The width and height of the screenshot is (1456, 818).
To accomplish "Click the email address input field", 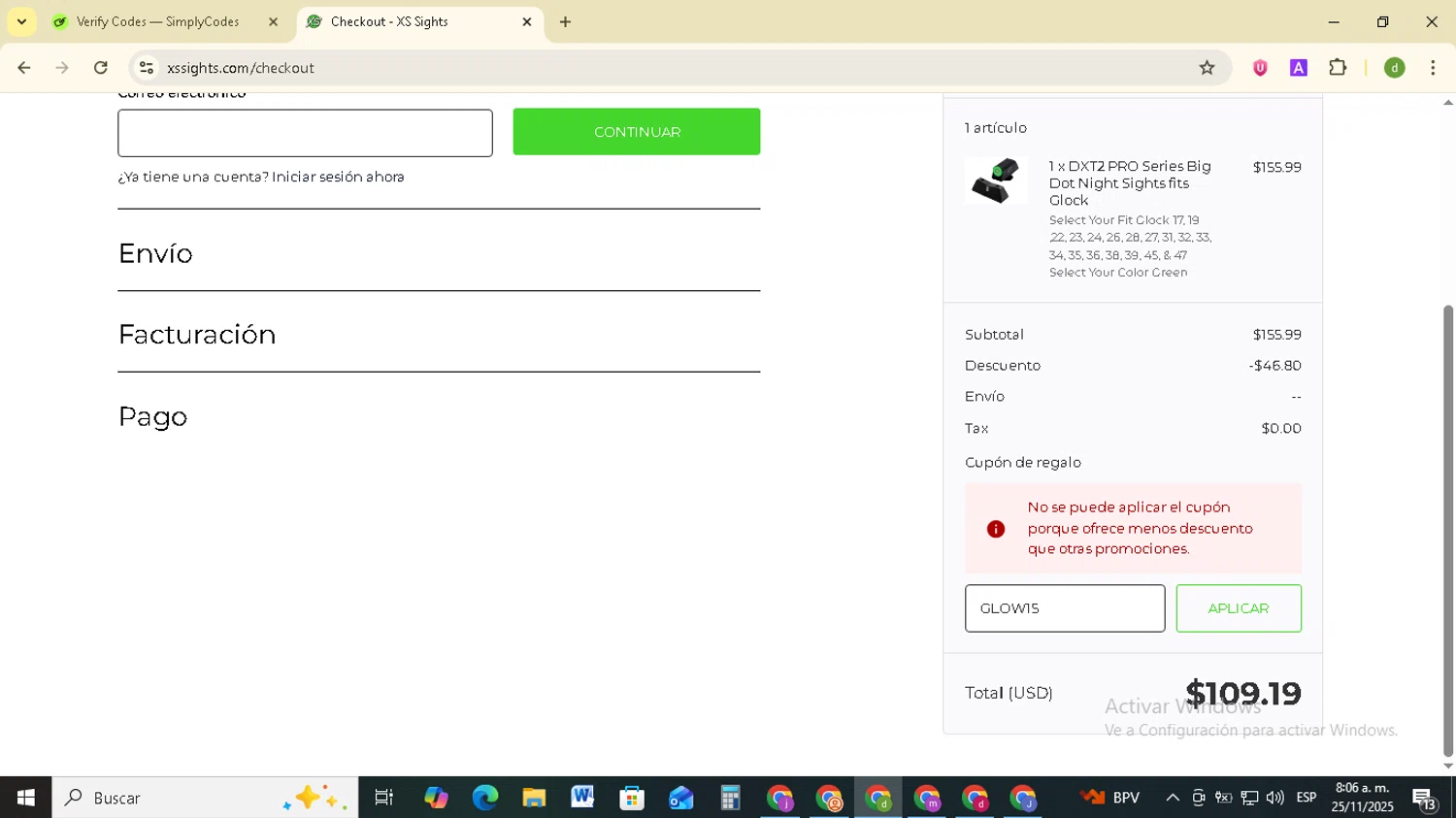I will [x=305, y=133].
